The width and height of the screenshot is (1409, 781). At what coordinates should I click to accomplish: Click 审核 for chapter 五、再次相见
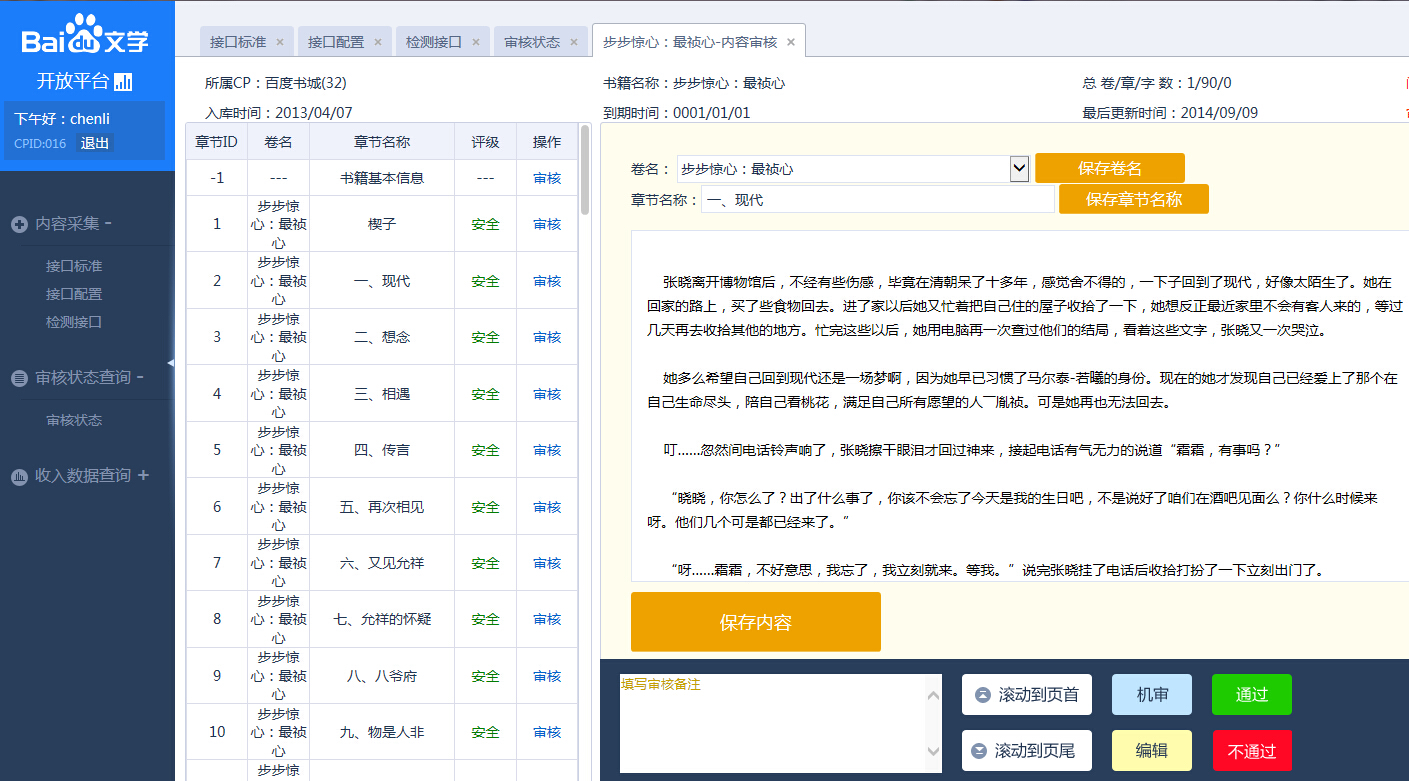(x=547, y=507)
